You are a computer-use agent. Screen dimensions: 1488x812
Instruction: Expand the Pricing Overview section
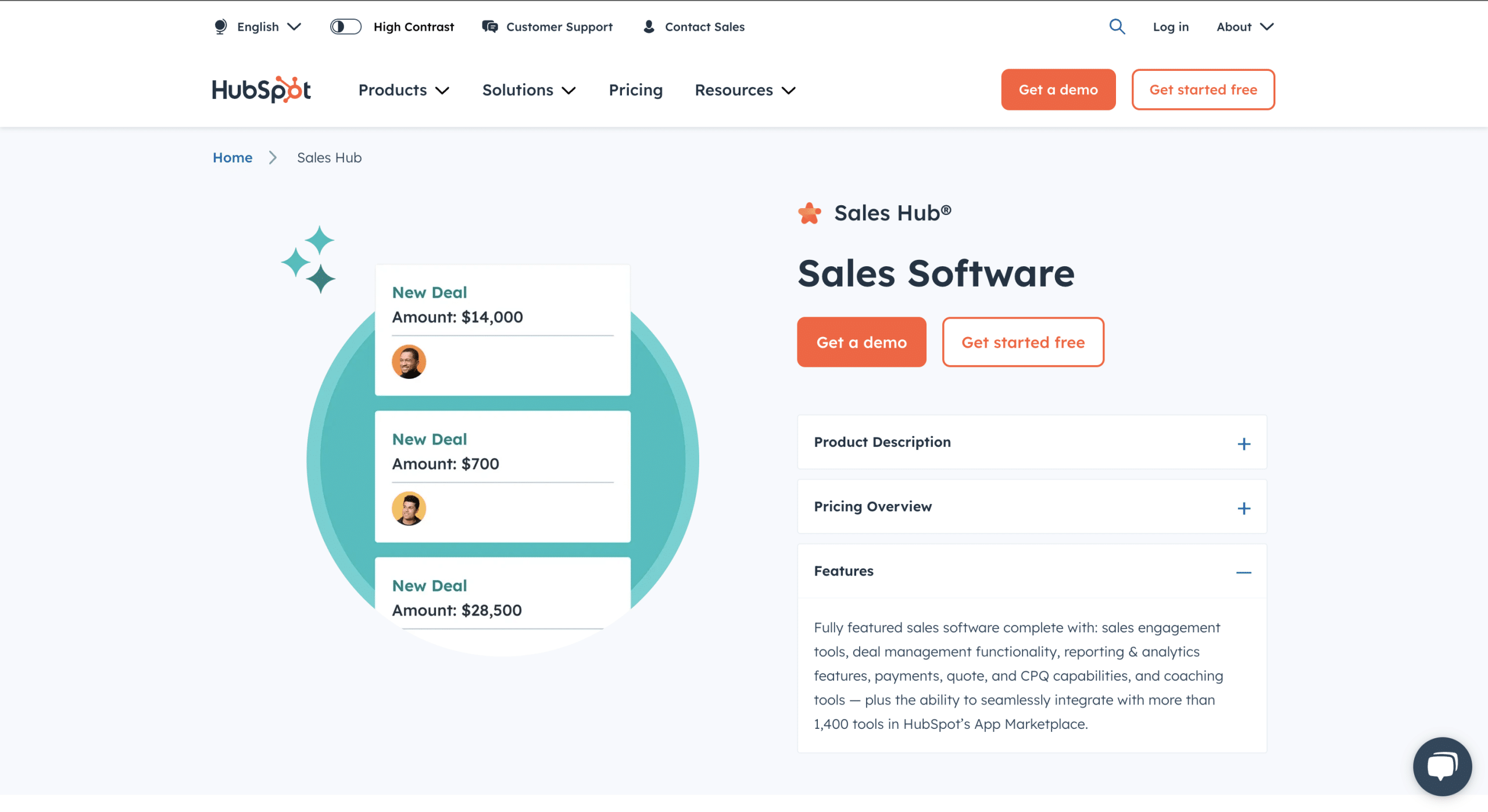pos(1243,509)
